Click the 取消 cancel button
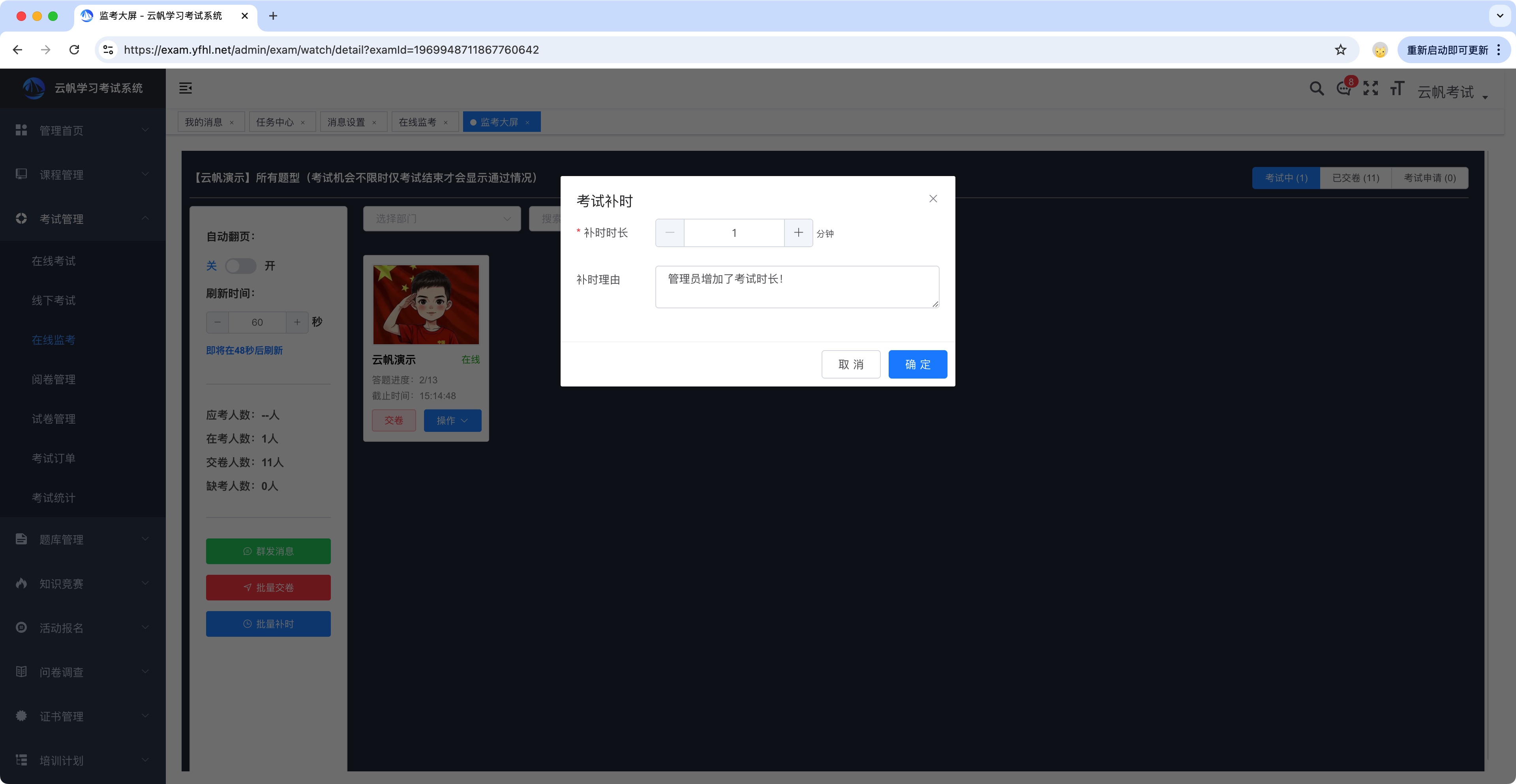1516x784 pixels. 850,364
